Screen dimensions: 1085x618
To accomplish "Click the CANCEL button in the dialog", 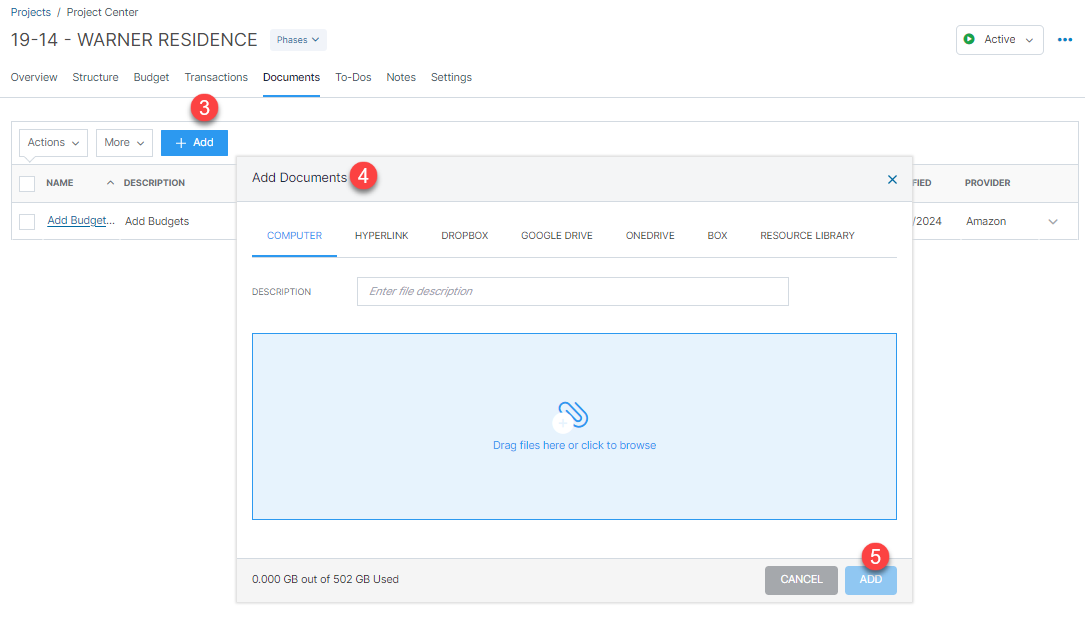I will pyautogui.click(x=801, y=580).
